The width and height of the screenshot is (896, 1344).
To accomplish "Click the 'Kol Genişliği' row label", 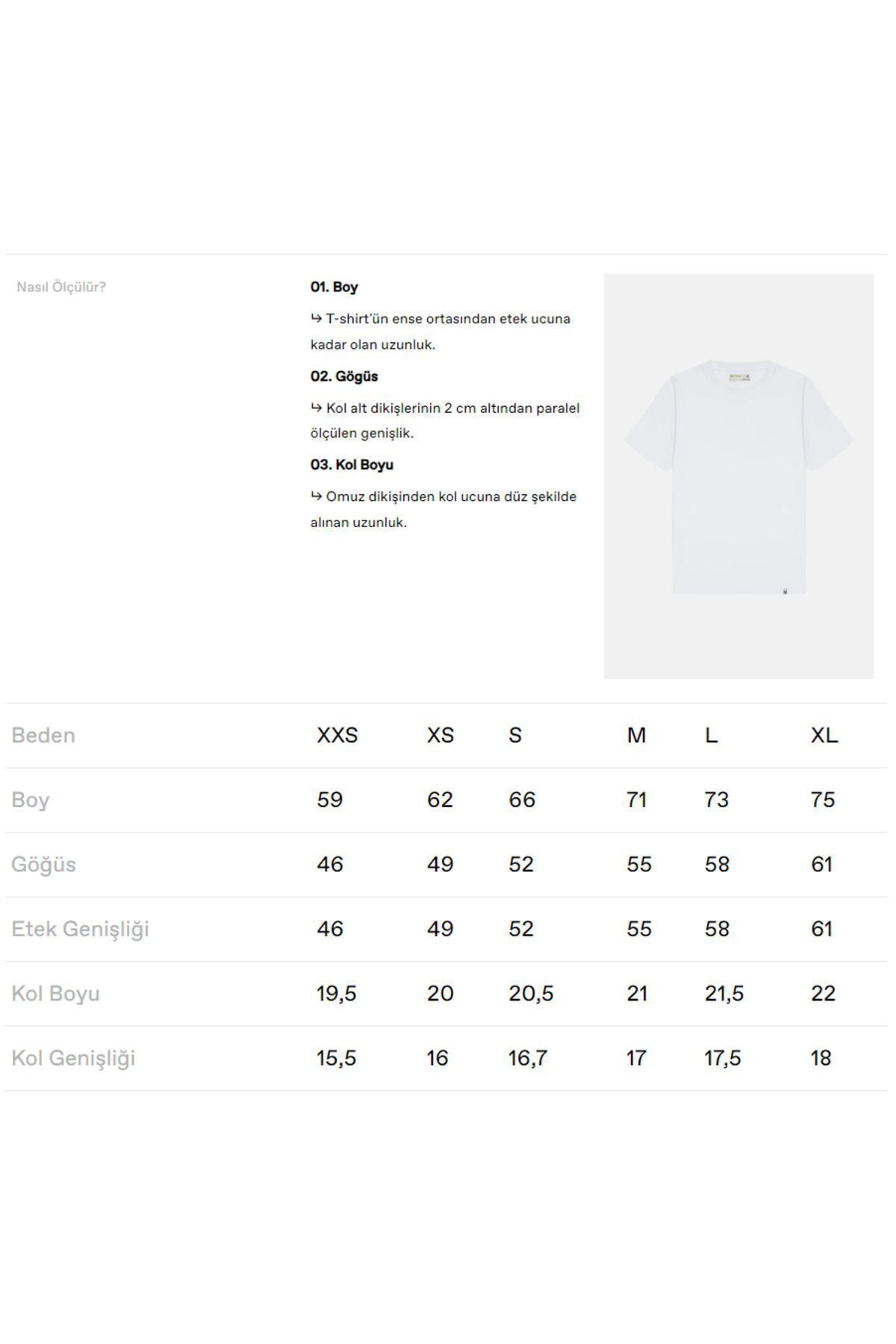I will (73, 1059).
